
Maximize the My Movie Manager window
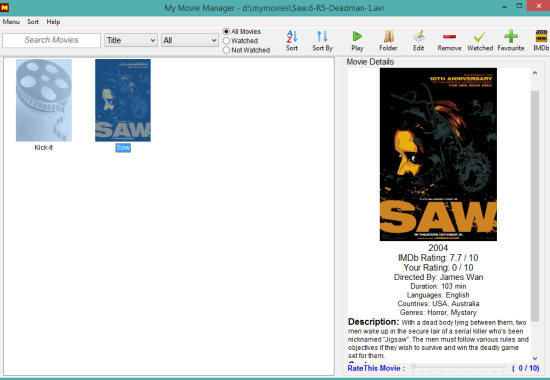pyautogui.click(x=519, y=6)
